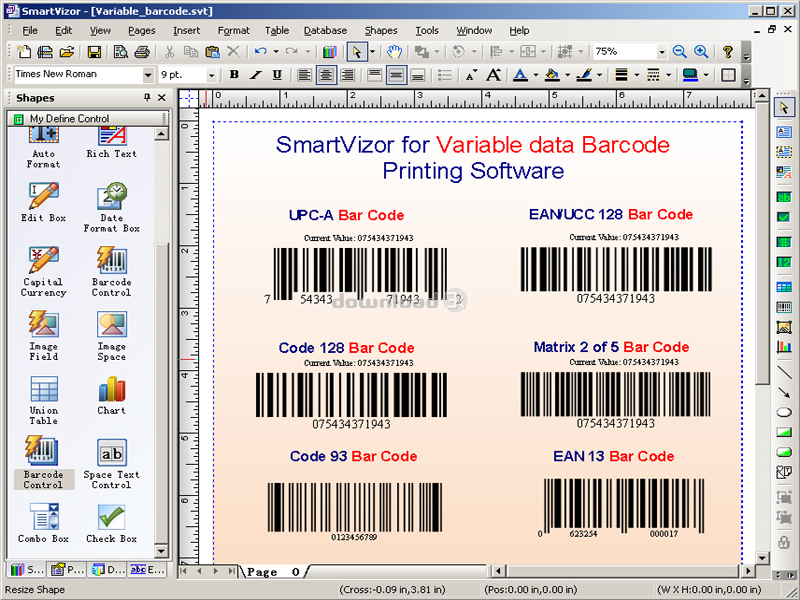Select the Combo Box shape

[43, 523]
